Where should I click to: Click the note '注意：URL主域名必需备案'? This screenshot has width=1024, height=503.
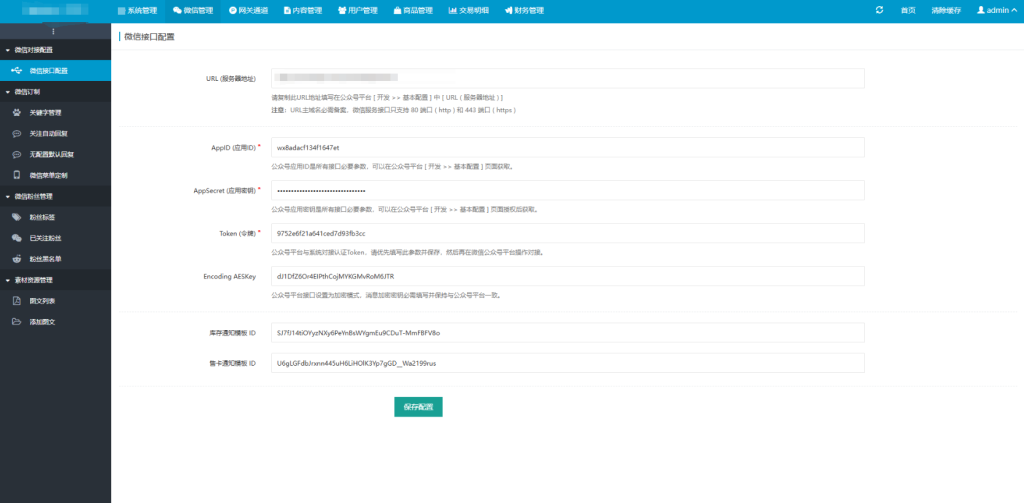coord(310,110)
